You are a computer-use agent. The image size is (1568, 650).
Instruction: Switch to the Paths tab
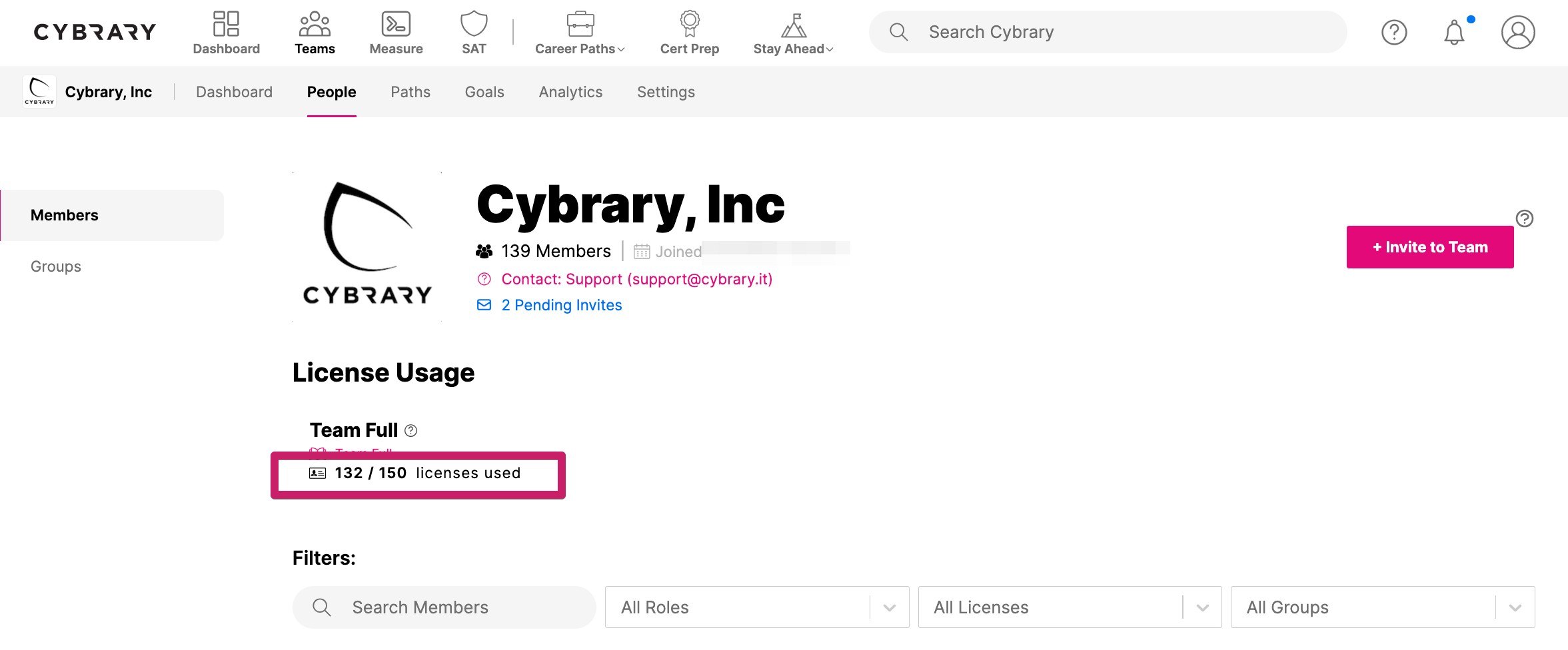pyautogui.click(x=410, y=92)
